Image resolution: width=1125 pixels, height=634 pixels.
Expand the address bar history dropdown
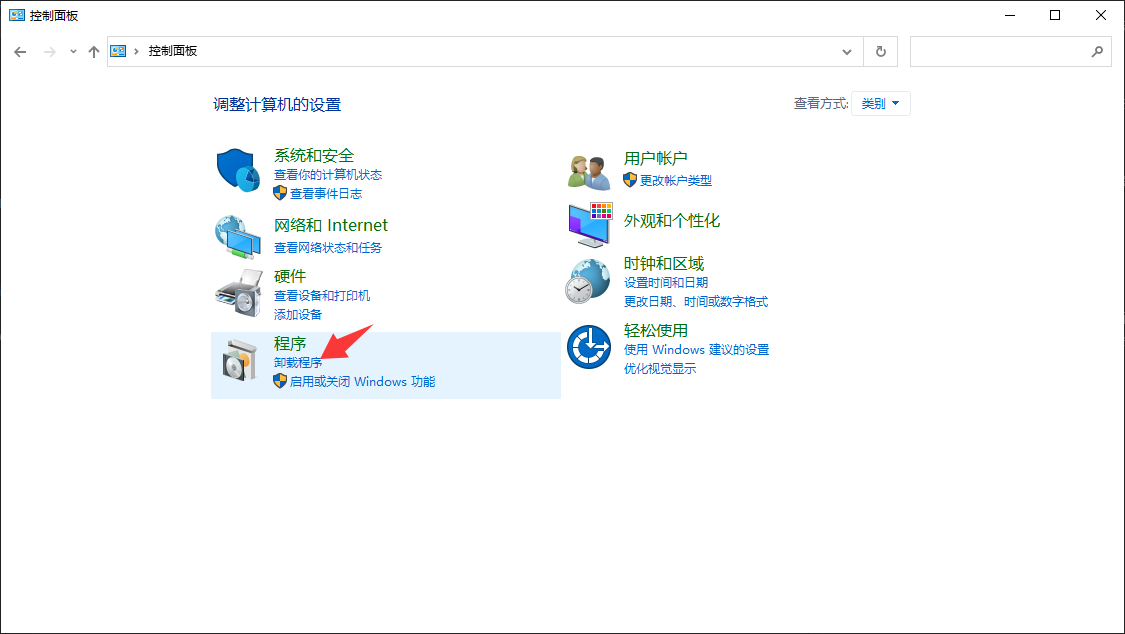click(x=847, y=51)
